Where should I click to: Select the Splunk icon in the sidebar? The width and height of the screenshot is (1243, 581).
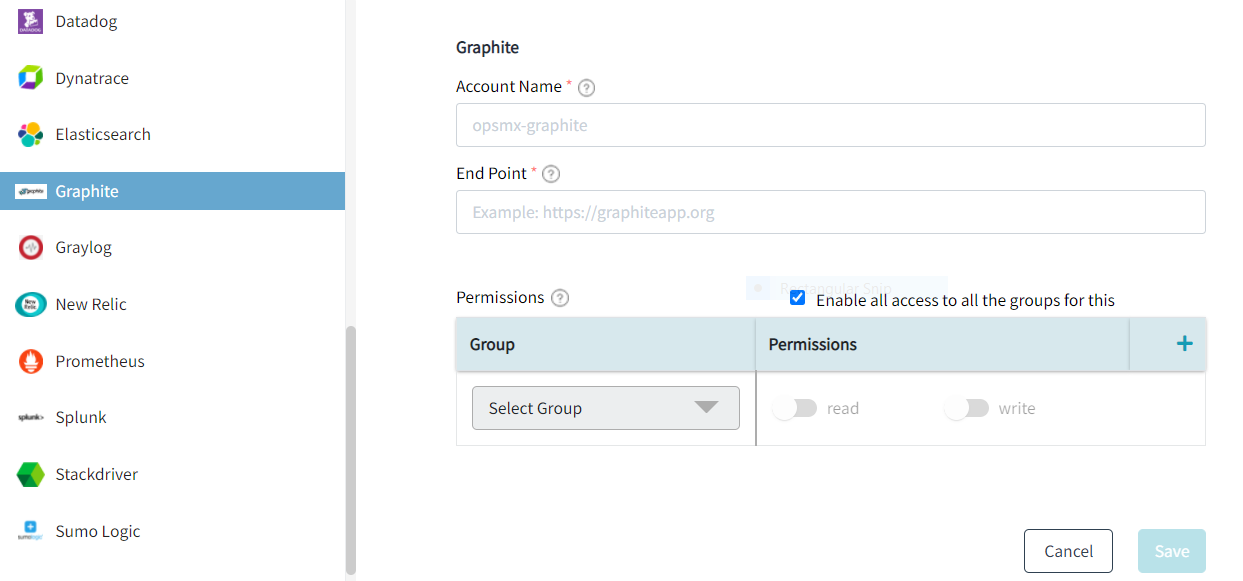30,417
